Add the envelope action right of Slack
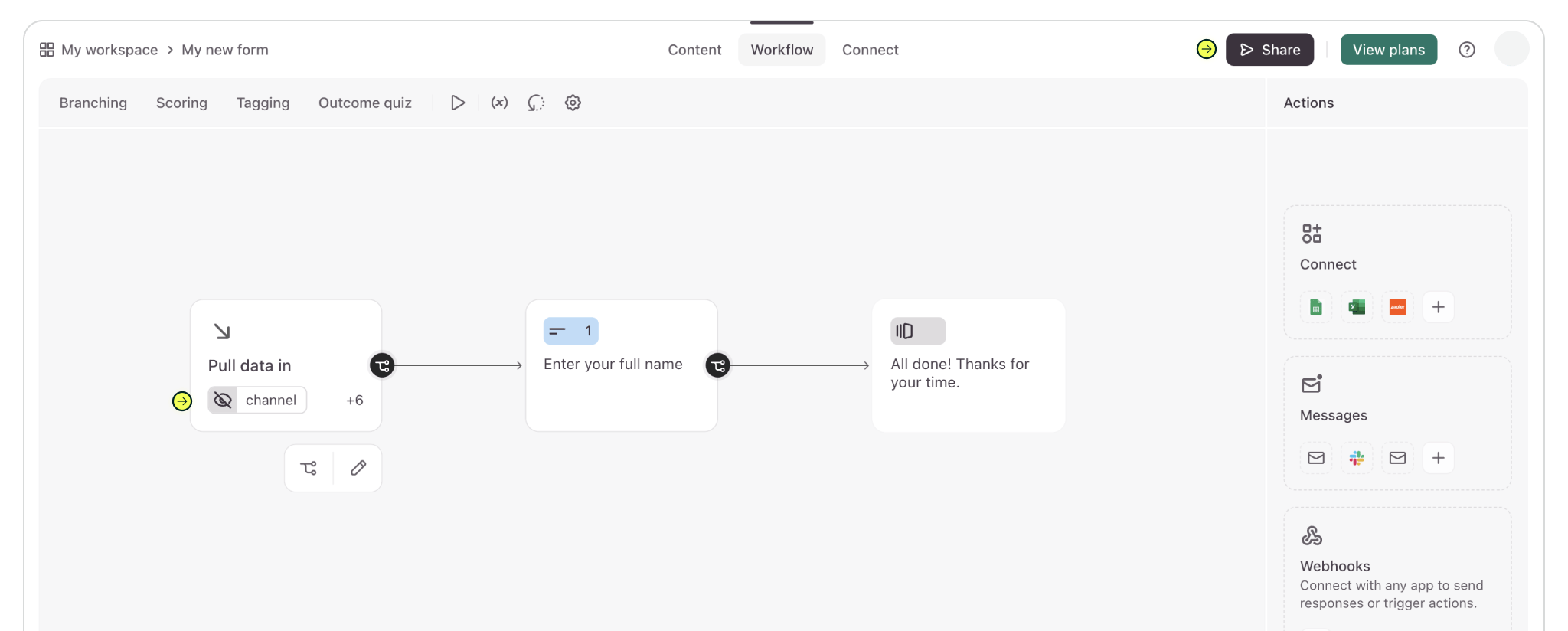Image resolution: width=1568 pixels, height=631 pixels. [x=1397, y=458]
